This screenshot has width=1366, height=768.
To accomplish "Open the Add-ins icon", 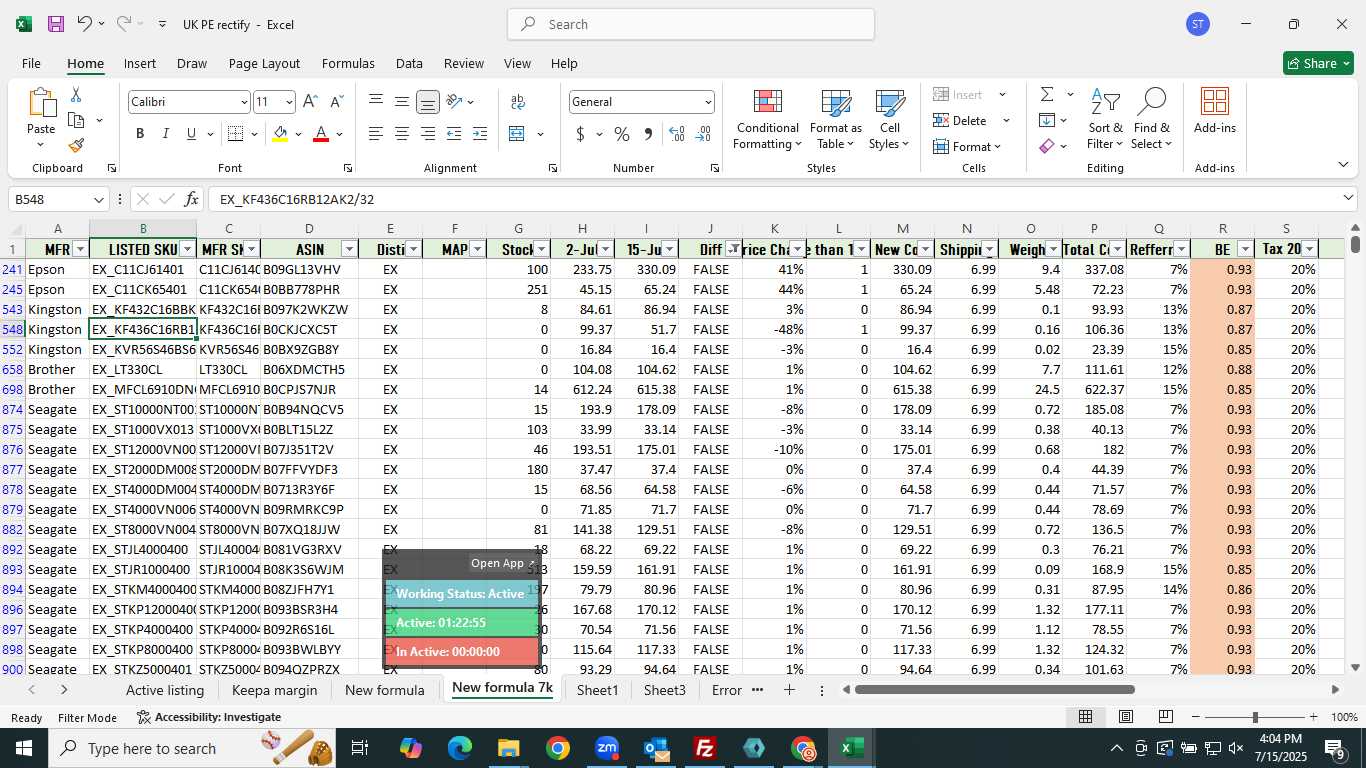I will point(1214,110).
